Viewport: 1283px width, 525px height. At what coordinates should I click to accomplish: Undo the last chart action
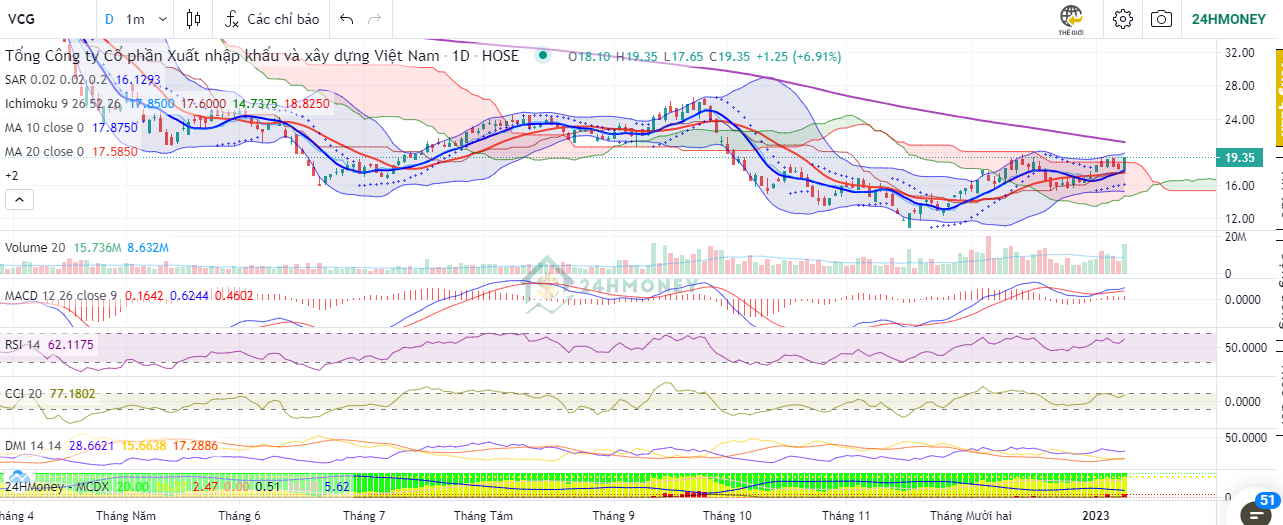coord(346,19)
